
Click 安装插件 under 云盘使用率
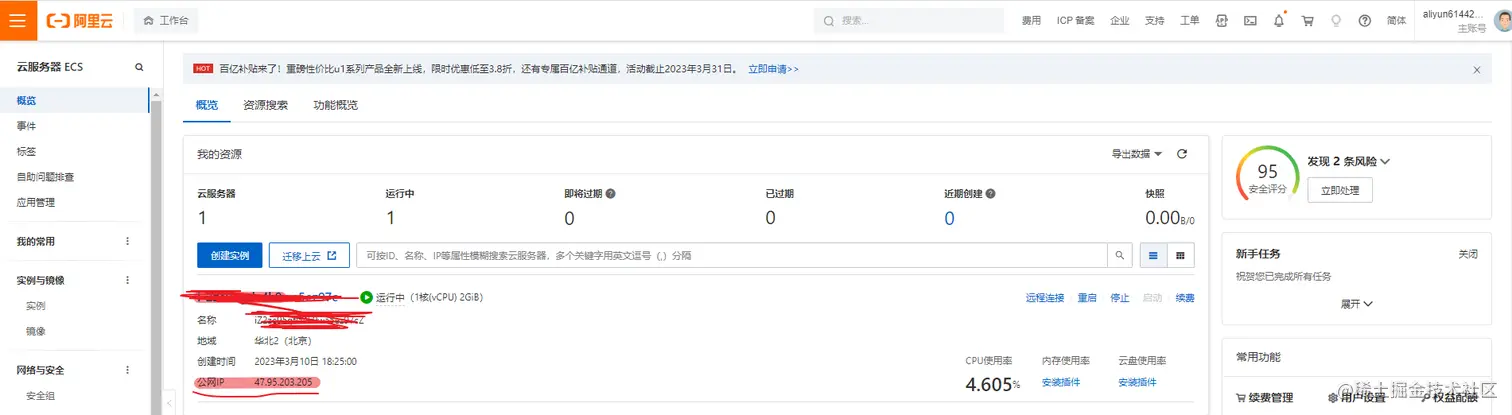pyautogui.click(x=1137, y=383)
